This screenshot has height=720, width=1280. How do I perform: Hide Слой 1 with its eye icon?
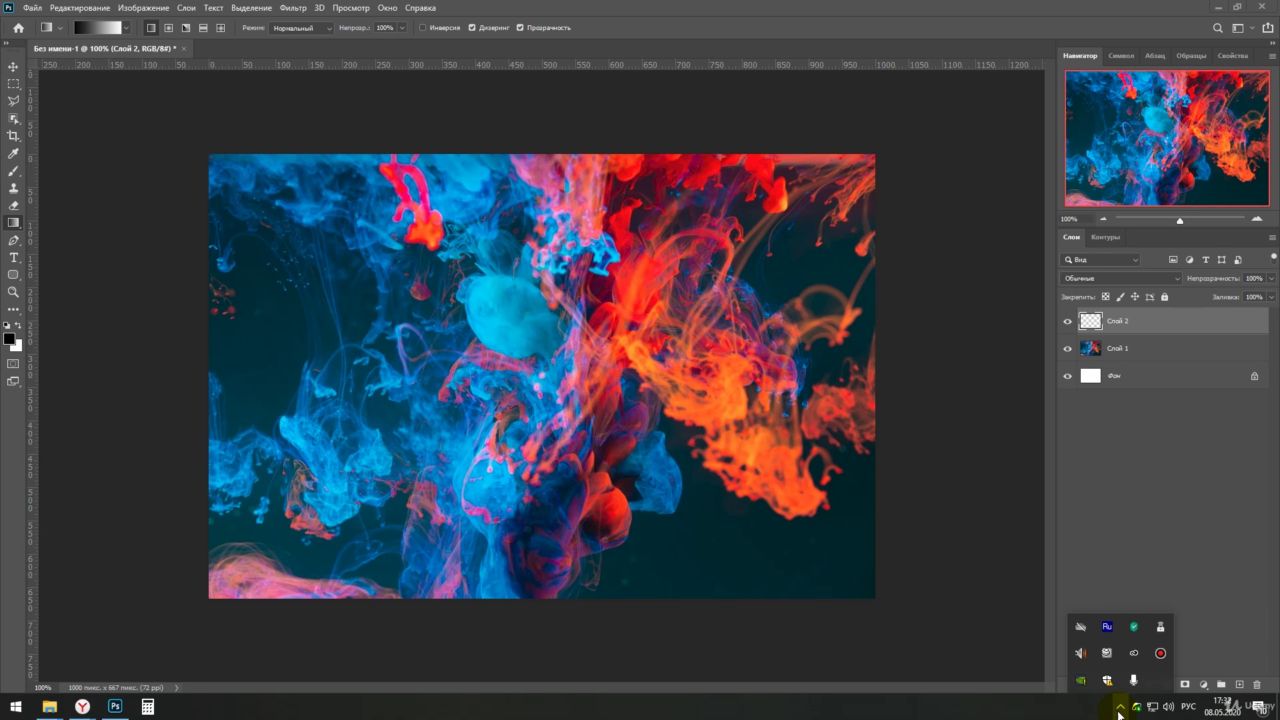click(1067, 349)
